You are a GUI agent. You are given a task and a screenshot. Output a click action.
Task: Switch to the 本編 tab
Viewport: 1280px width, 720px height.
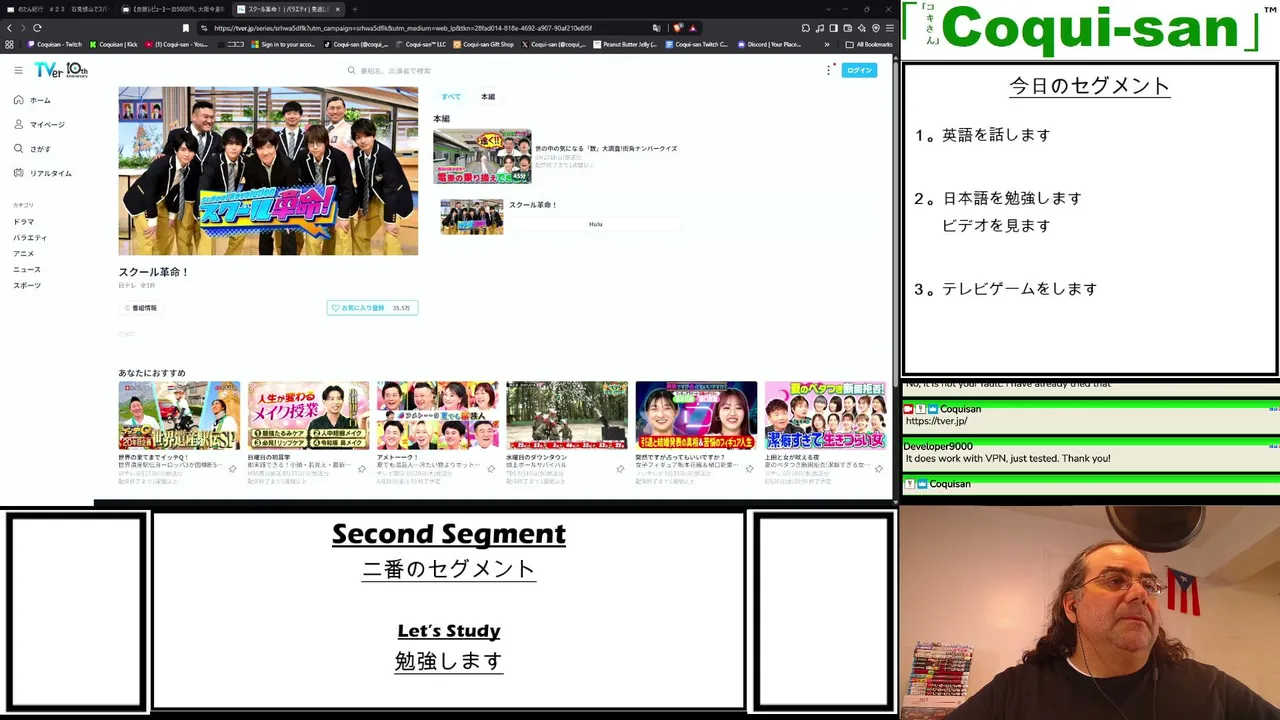[x=488, y=97]
